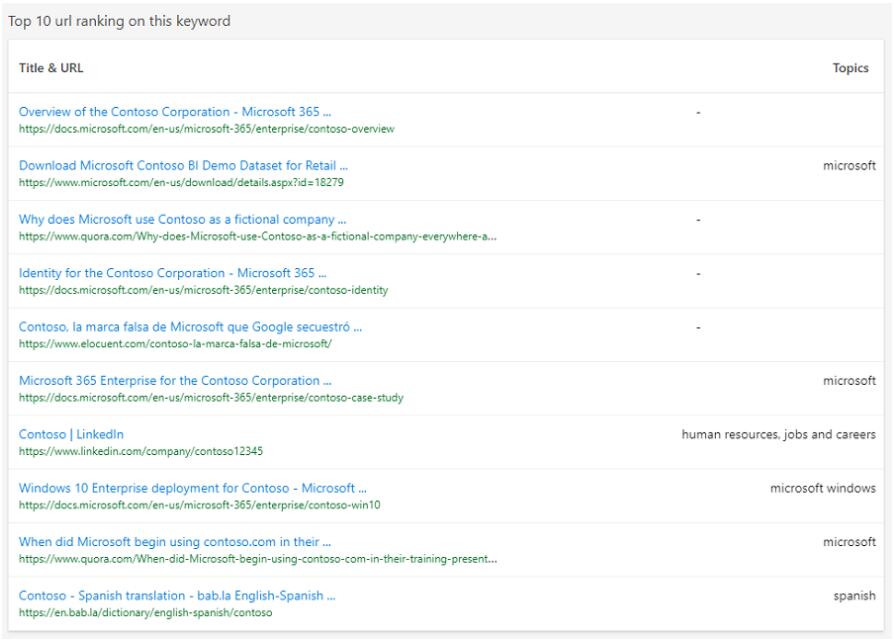
Task: Click the linkedin.com/company/contoso12345 URL
Action: click(141, 451)
